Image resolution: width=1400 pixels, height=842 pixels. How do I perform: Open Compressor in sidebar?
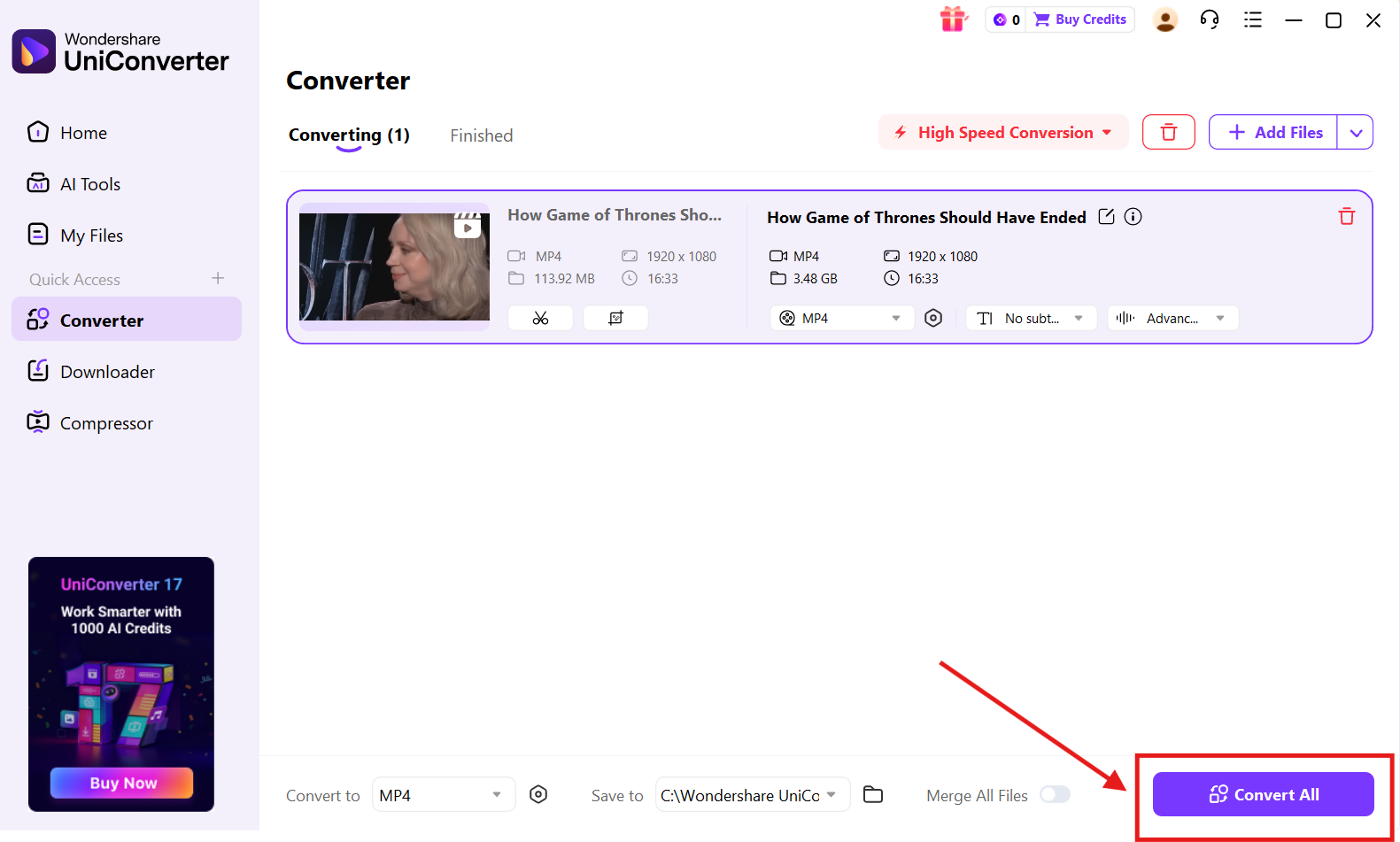pos(127,423)
